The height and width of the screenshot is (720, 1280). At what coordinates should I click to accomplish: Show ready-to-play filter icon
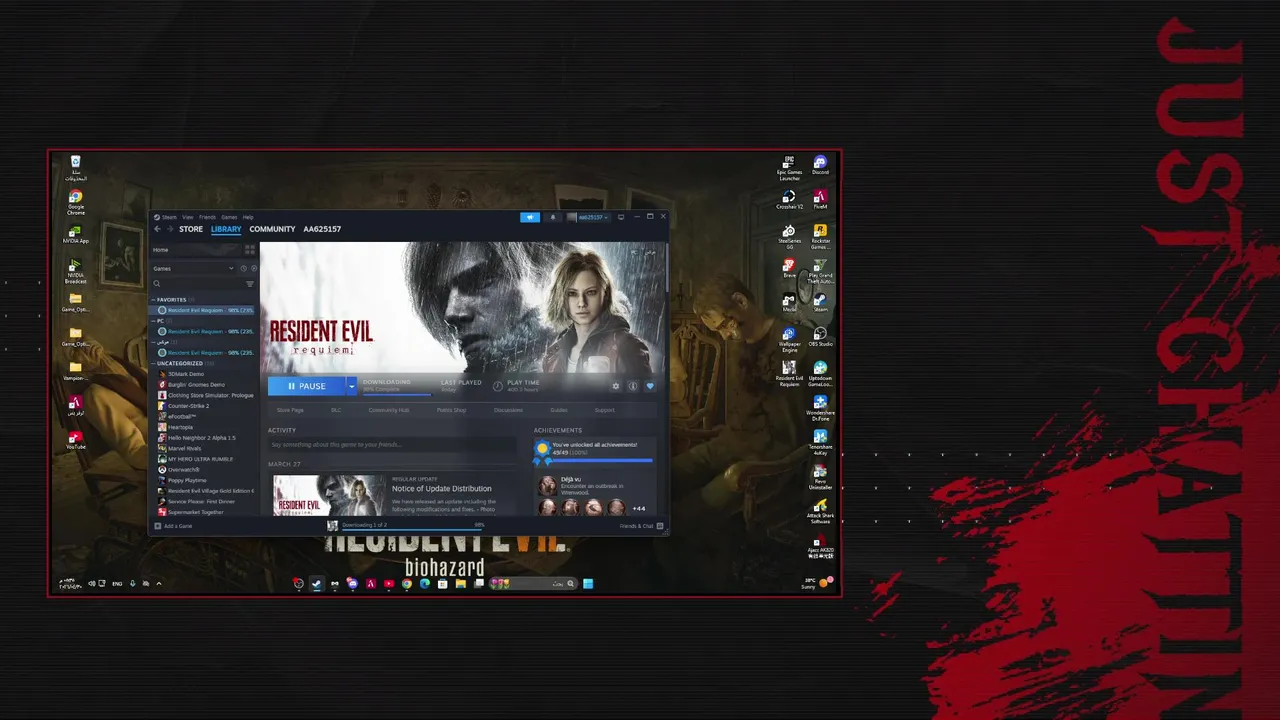254,268
